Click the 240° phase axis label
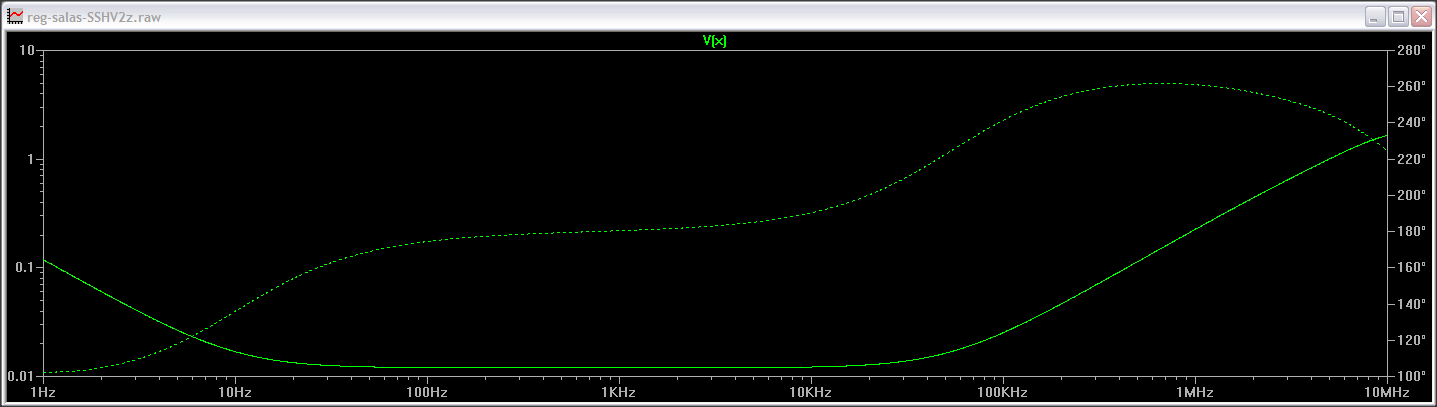Image resolution: width=1437 pixels, height=407 pixels. pos(1412,123)
